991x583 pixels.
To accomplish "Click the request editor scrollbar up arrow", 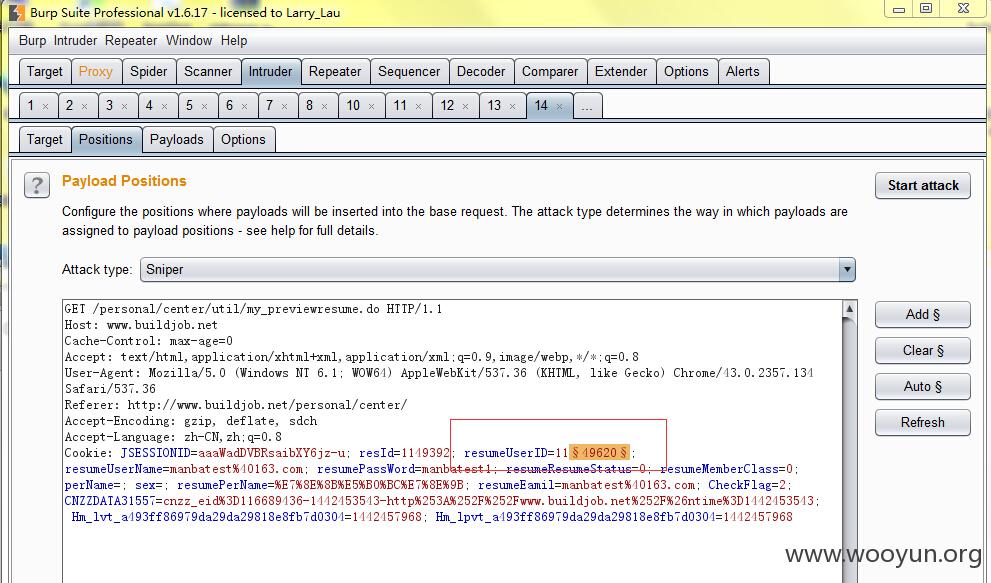I will tap(849, 309).
